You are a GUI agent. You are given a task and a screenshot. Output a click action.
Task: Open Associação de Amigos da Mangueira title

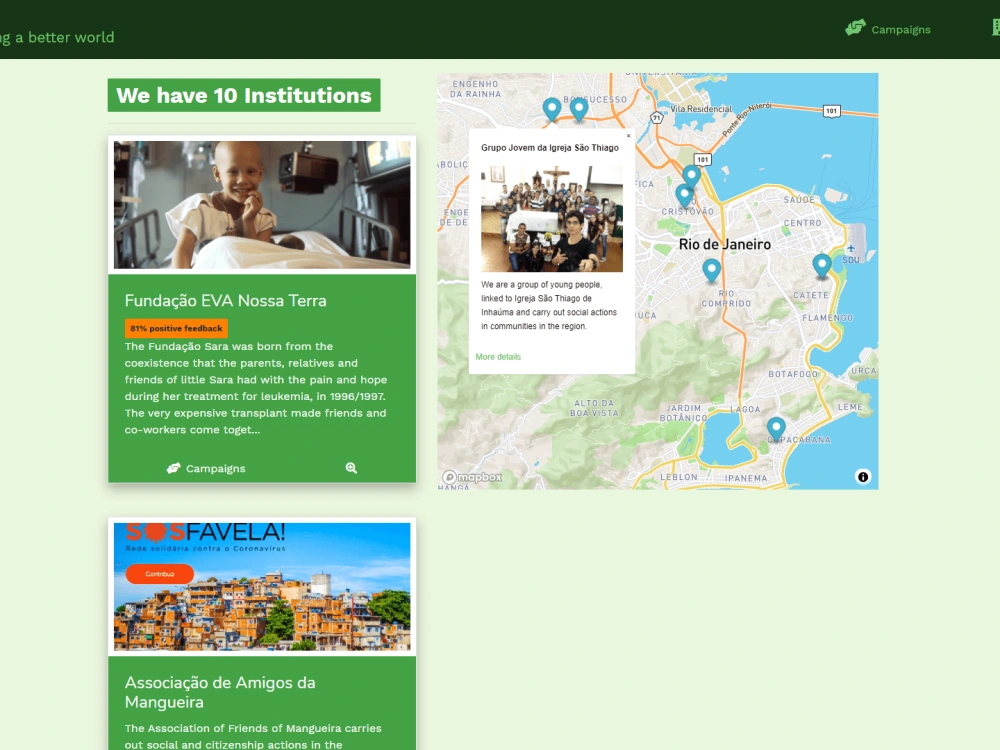(x=220, y=692)
